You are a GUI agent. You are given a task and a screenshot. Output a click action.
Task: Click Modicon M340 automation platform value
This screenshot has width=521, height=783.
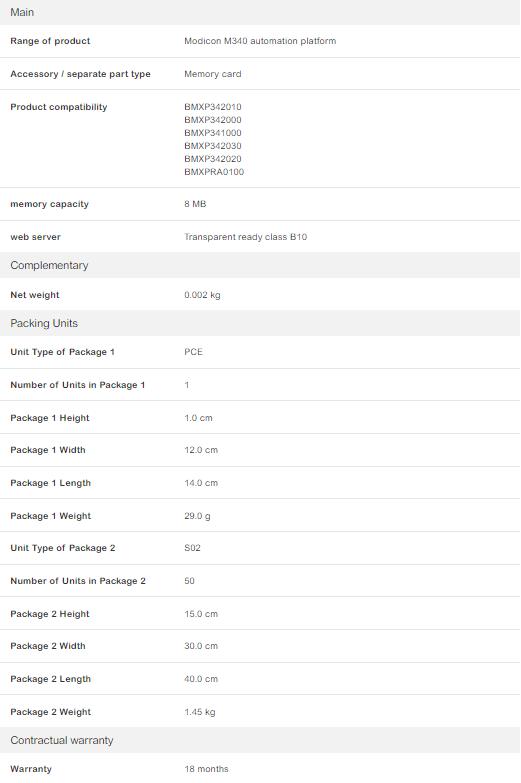point(260,41)
